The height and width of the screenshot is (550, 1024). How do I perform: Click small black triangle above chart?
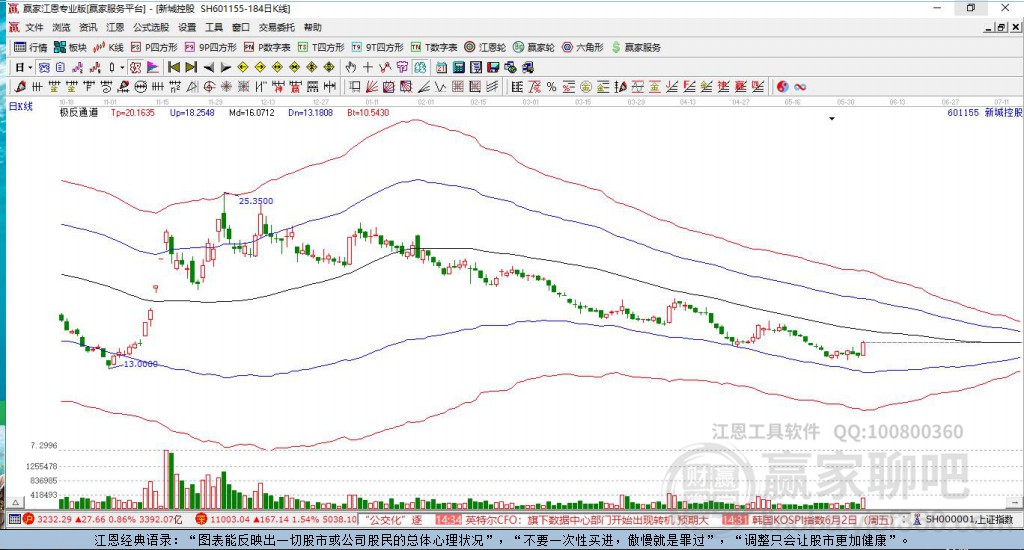(832, 119)
